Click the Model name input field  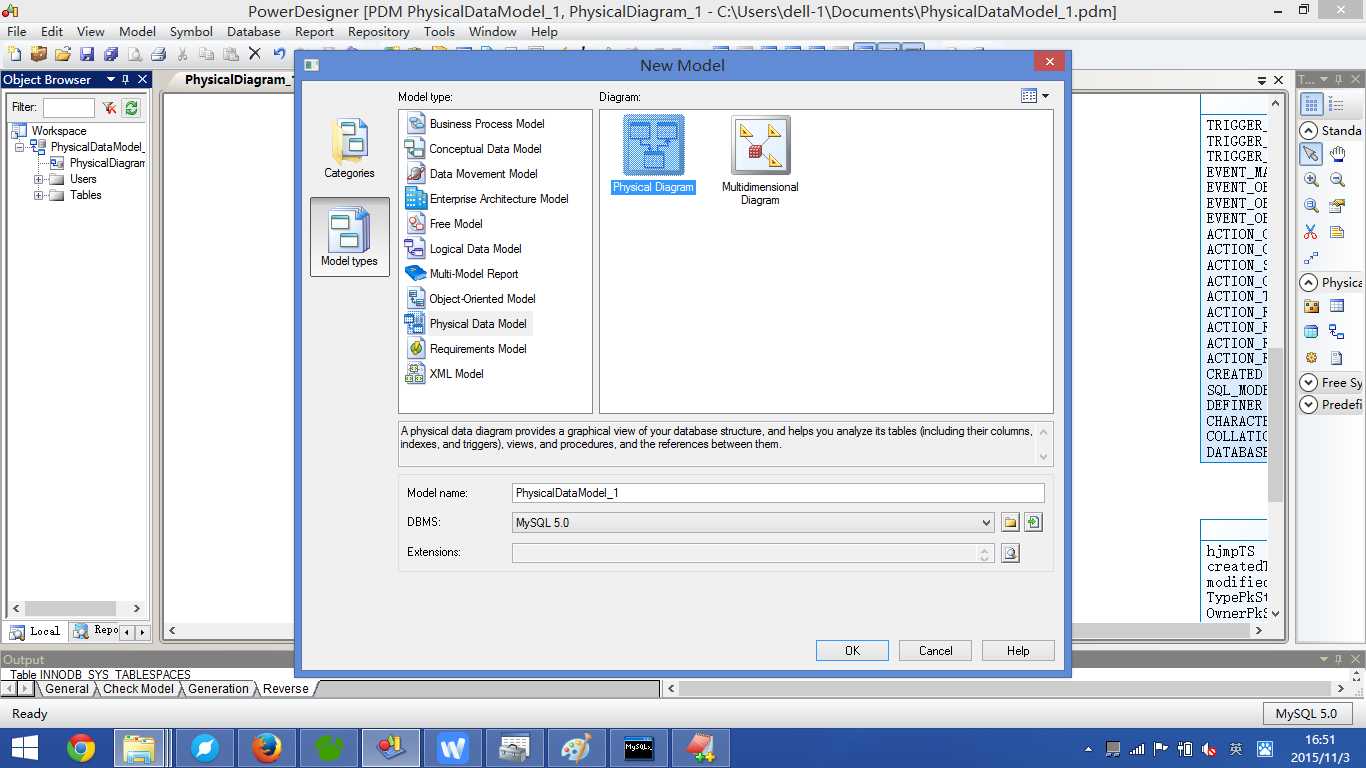[778, 493]
